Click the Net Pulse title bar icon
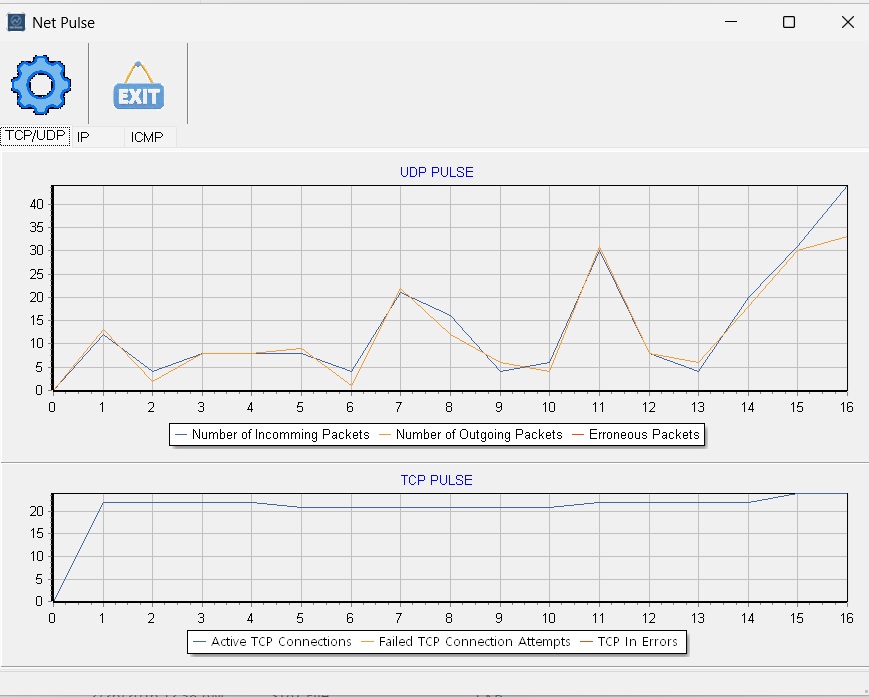This screenshot has width=869, height=697. (x=14, y=21)
